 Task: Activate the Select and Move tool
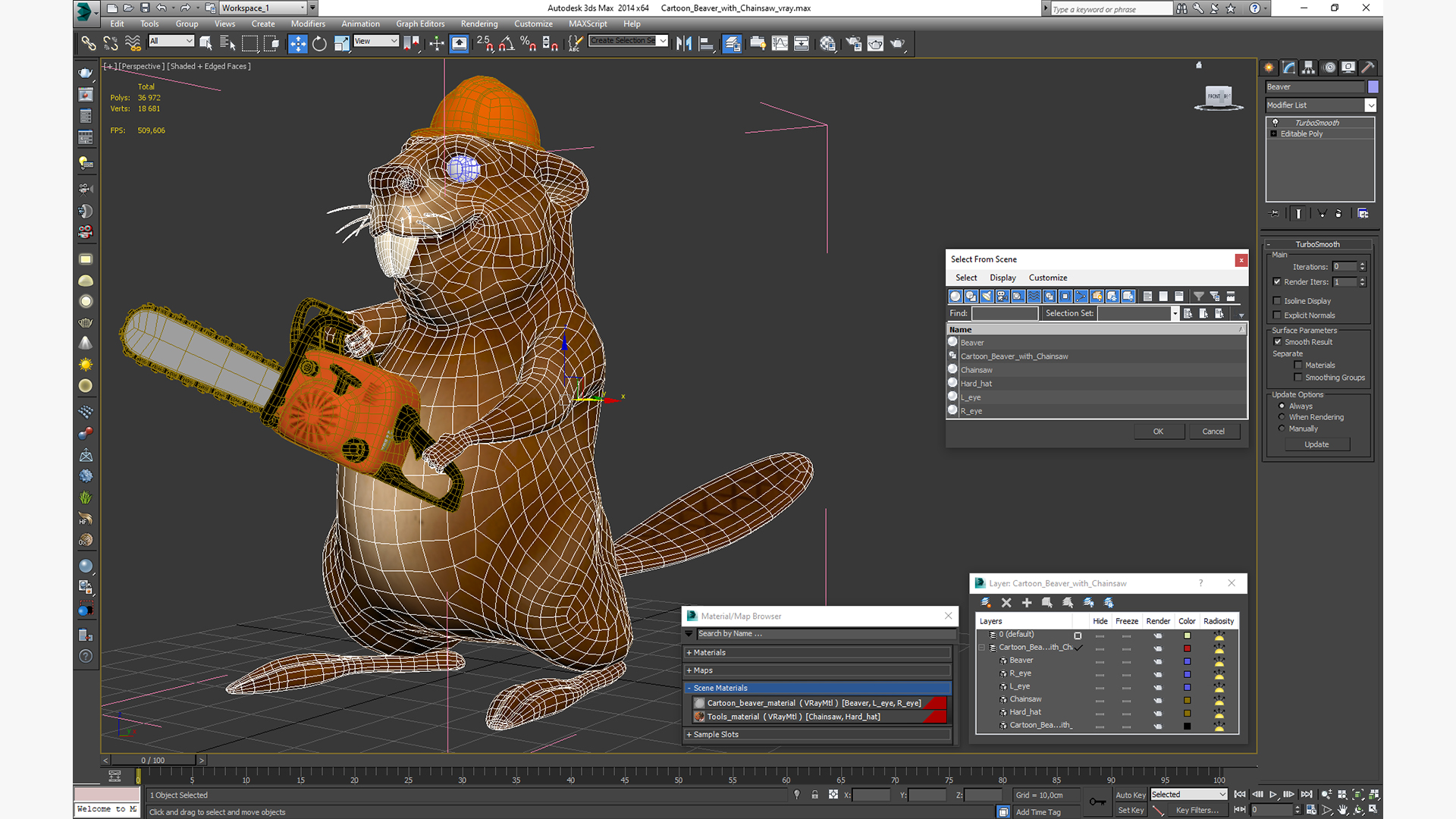pyautogui.click(x=298, y=44)
